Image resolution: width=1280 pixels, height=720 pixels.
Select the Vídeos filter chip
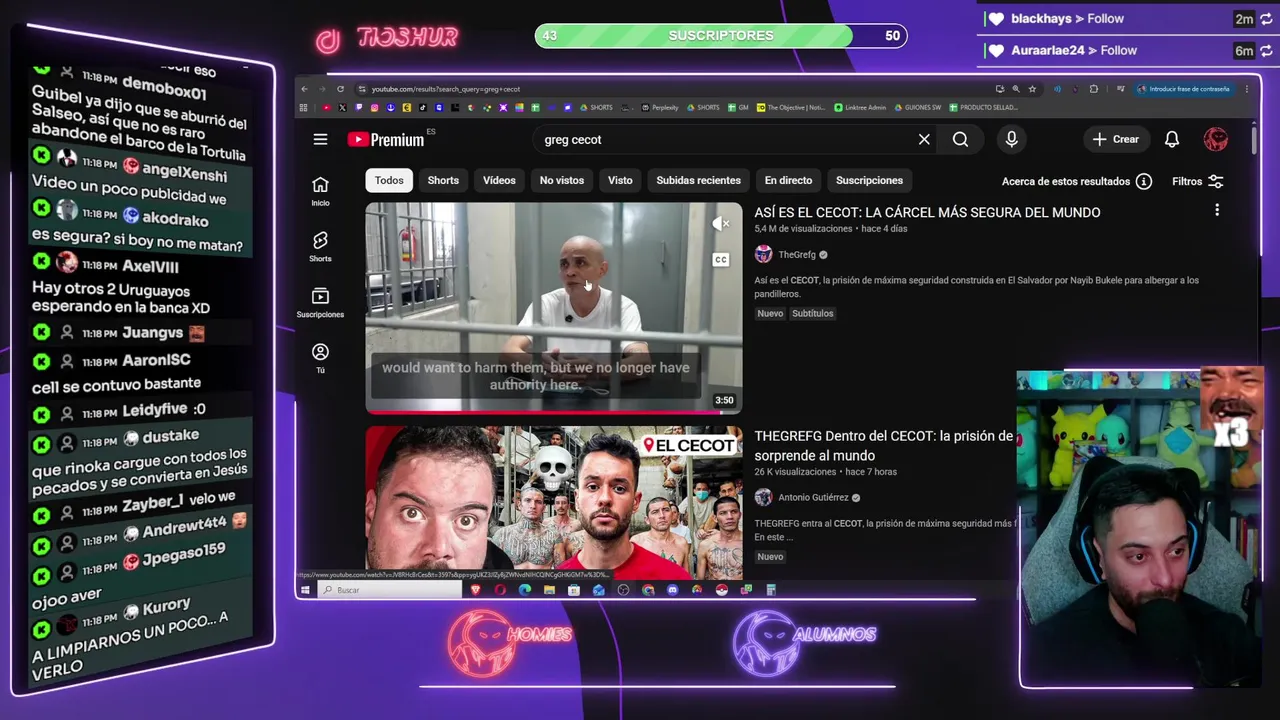499,180
